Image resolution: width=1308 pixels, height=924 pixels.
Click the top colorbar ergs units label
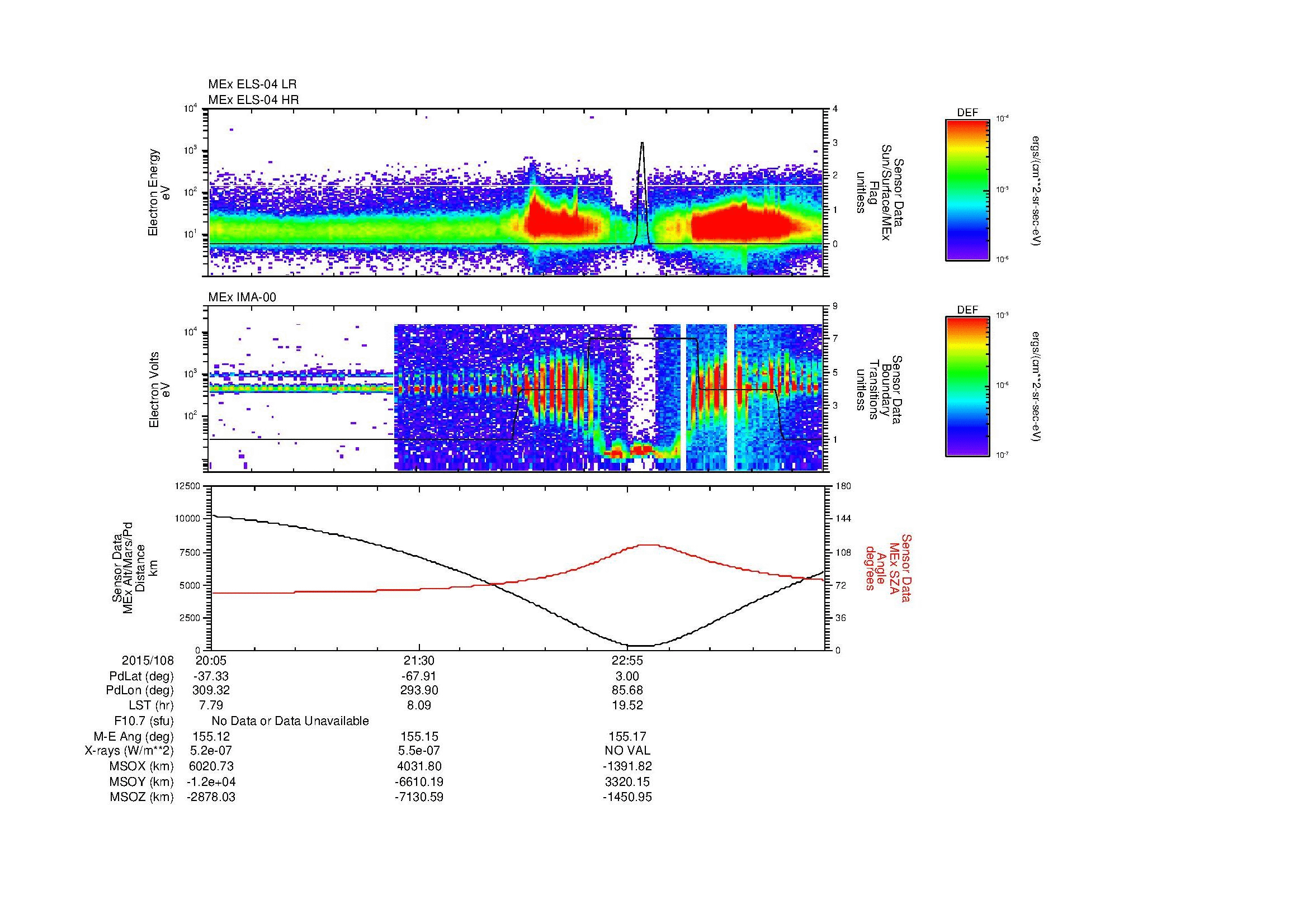click(x=1037, y=191)
